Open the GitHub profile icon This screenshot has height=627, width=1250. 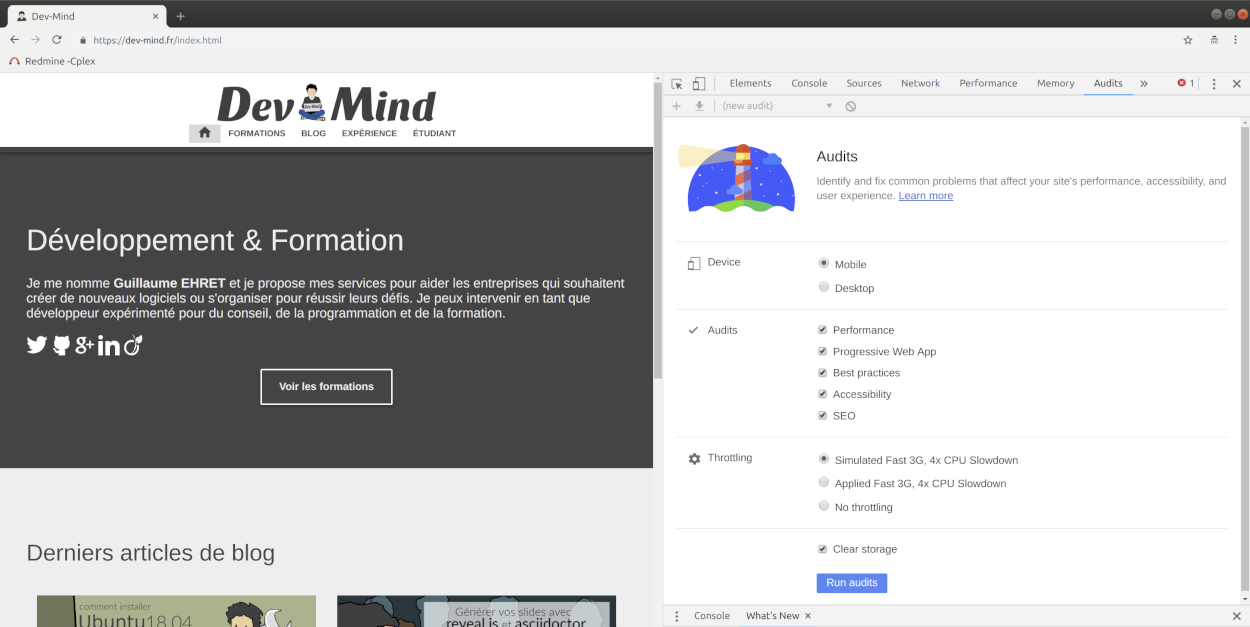[61, 345]
